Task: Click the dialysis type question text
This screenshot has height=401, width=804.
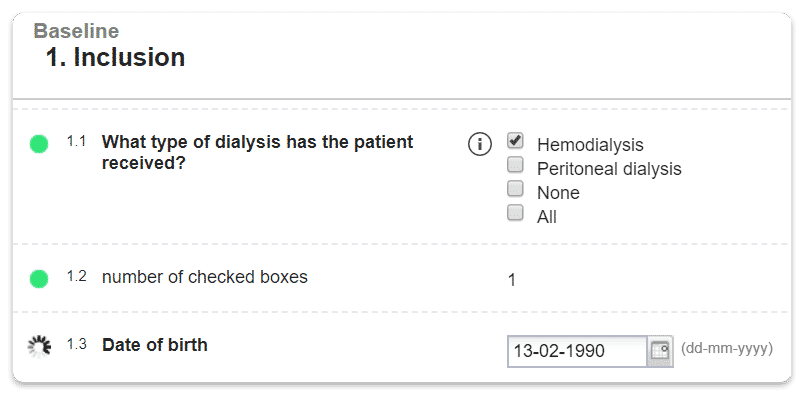Action: 257,152
